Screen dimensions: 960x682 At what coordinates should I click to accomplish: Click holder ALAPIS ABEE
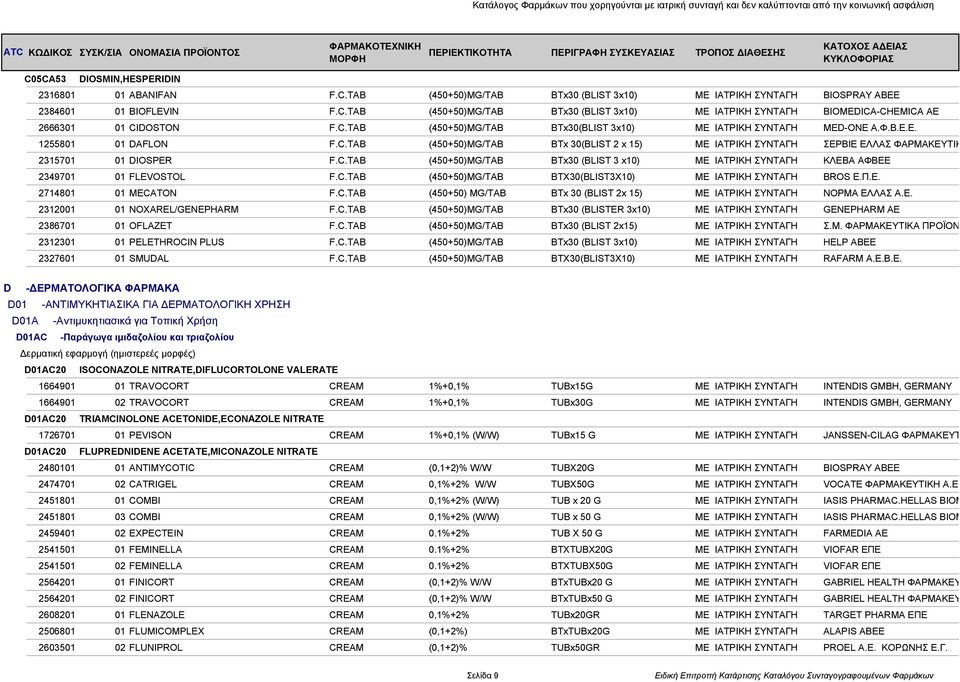[x=853, y=631]
